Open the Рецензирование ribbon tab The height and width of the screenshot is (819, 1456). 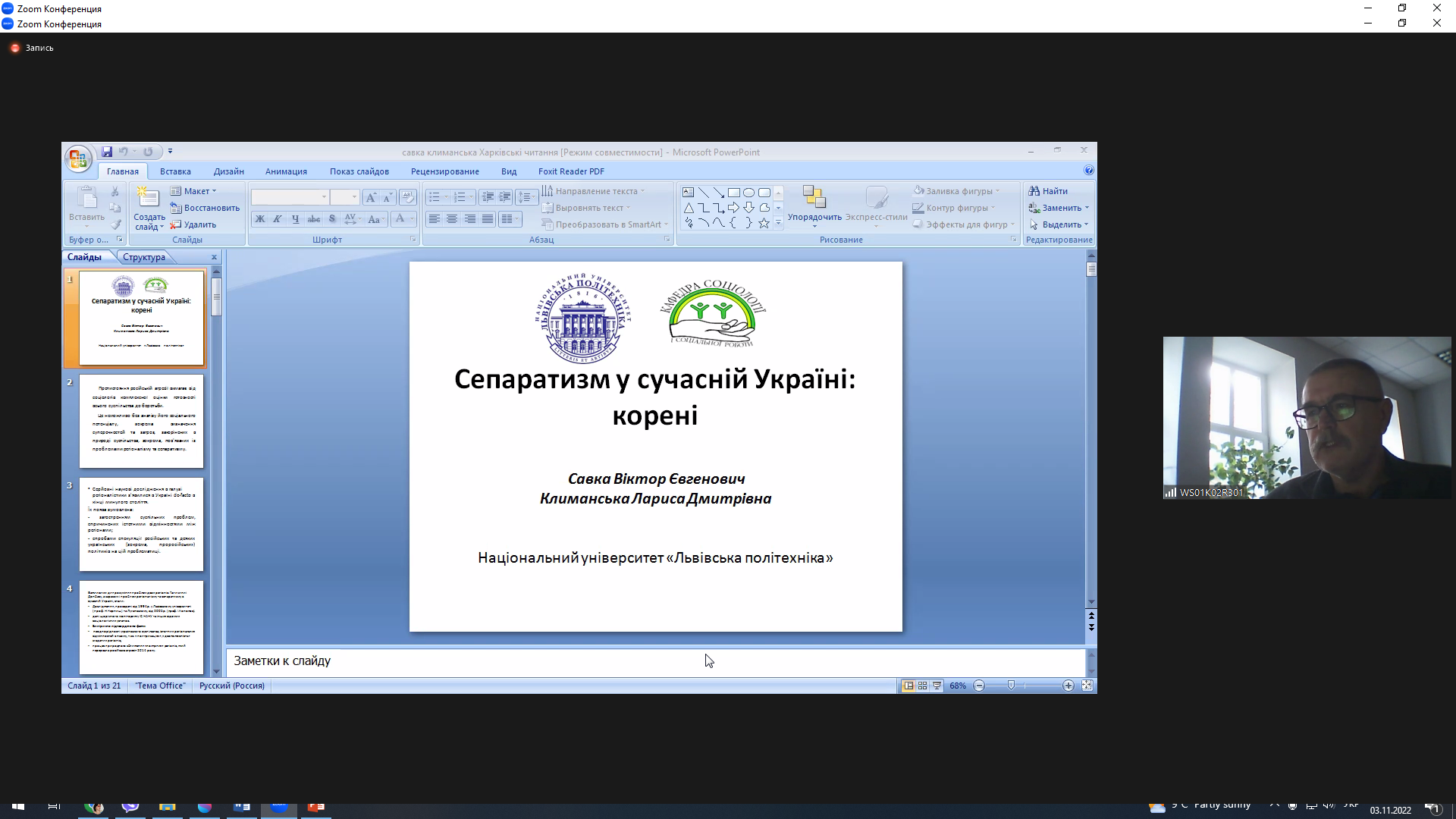tap(445, 171)
